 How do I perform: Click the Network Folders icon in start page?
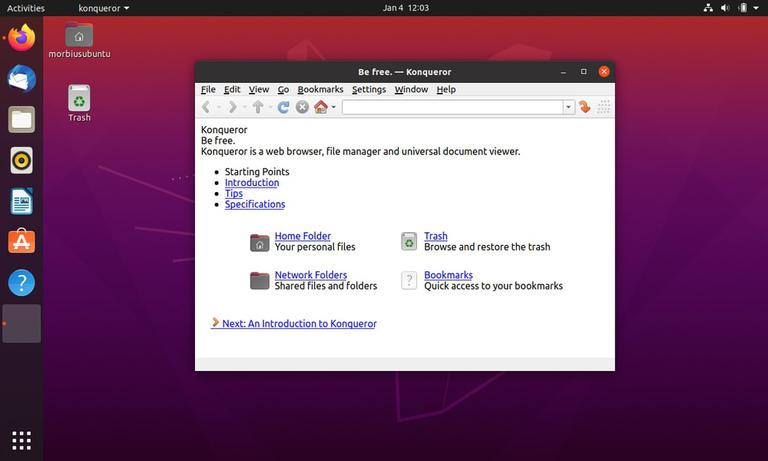point(260,281)
